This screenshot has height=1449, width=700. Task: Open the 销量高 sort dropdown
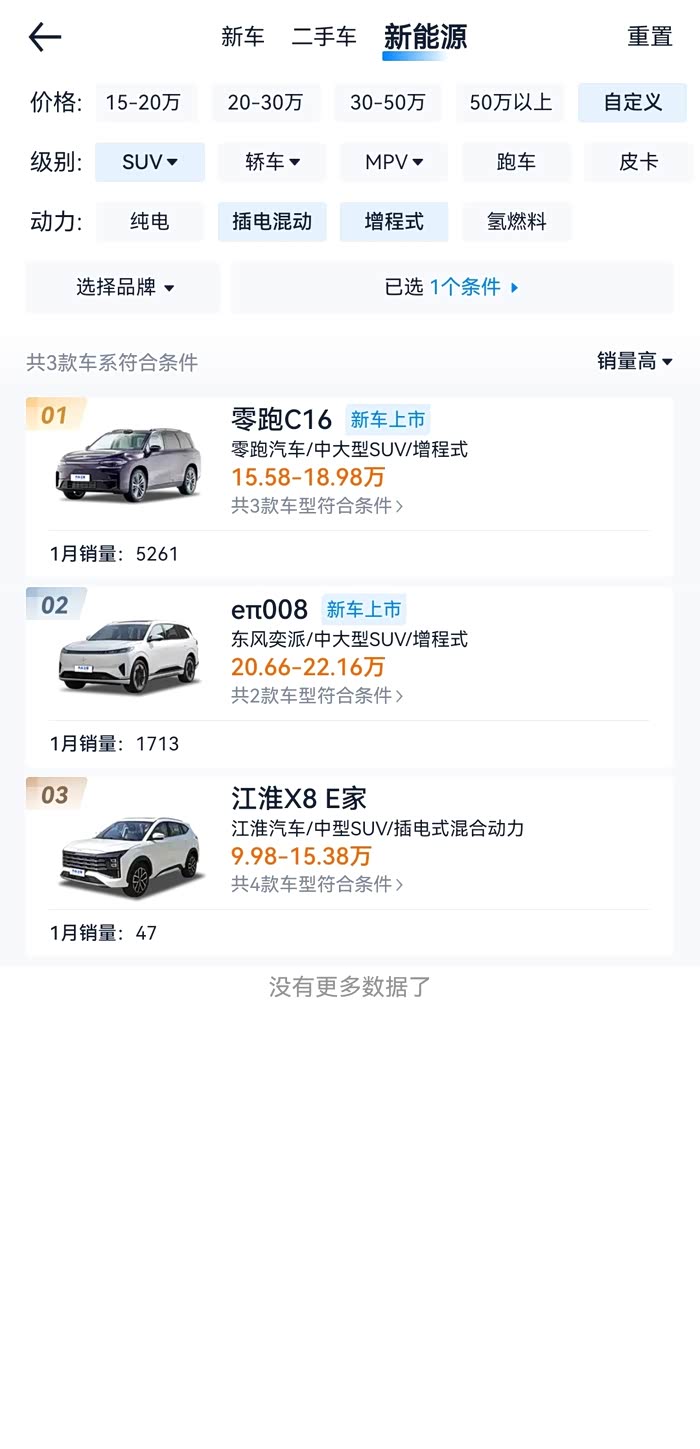[x=634, y=362]
